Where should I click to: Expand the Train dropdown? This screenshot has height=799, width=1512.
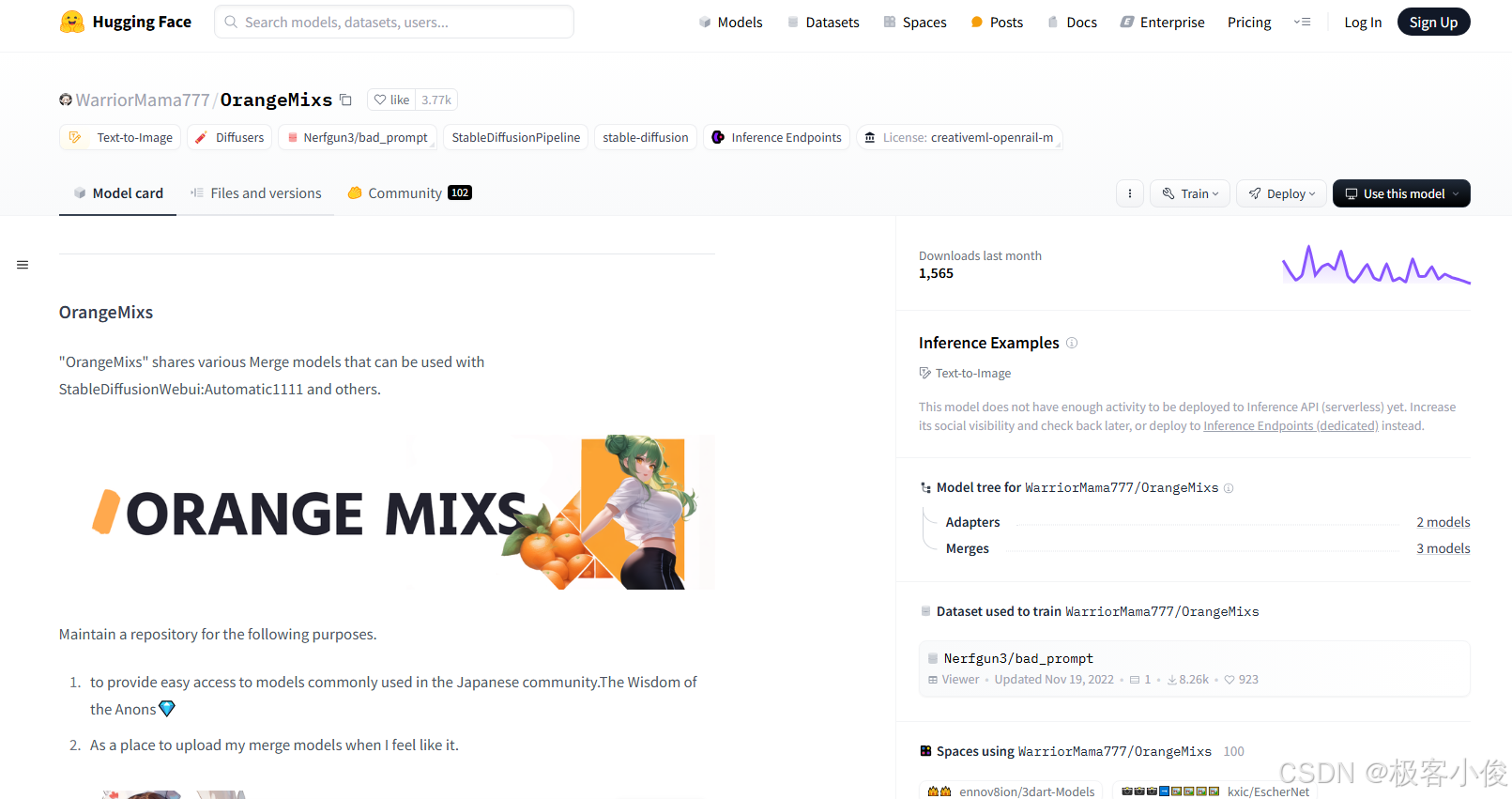[1190, 193]
